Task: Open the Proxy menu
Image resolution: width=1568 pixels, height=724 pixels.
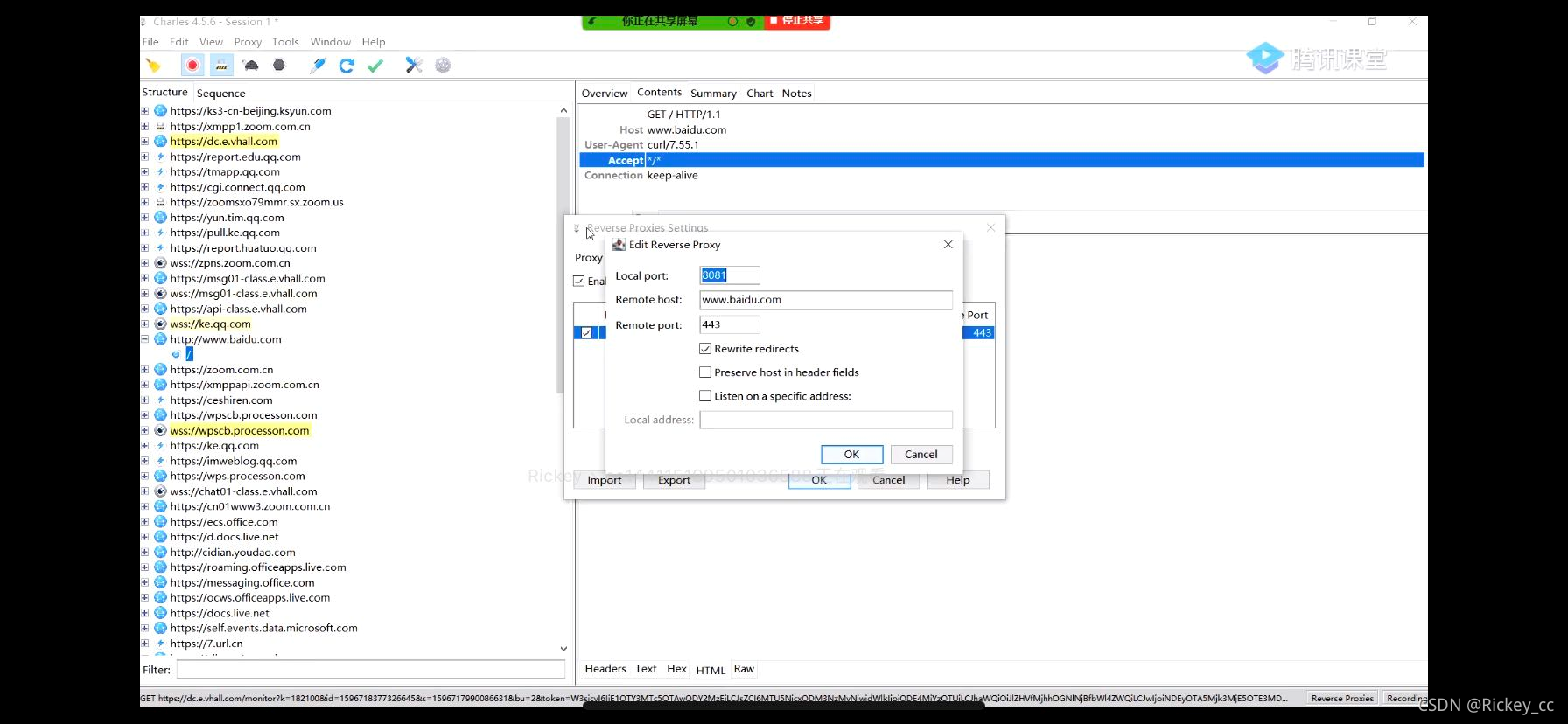Action: [248, 42]
